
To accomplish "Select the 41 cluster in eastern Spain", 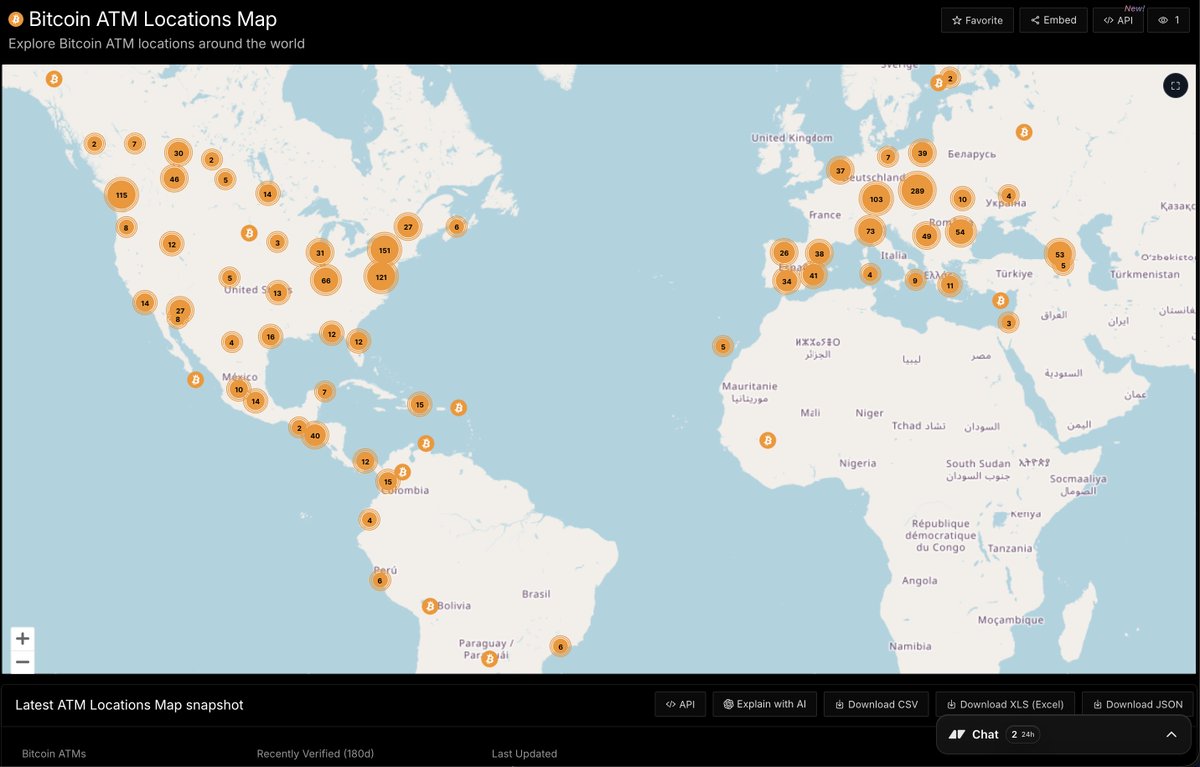I will [814, 275].
